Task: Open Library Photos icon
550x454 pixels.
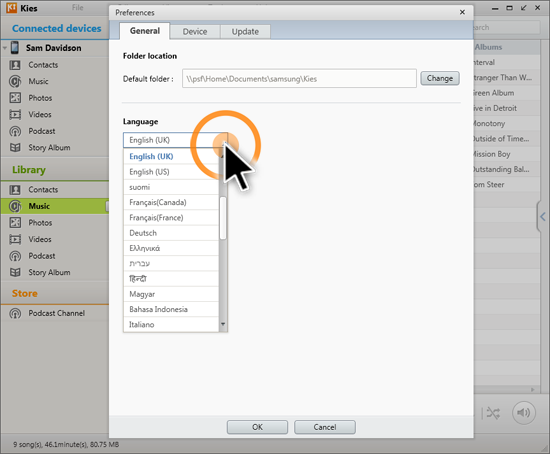Action: (15, 223)
